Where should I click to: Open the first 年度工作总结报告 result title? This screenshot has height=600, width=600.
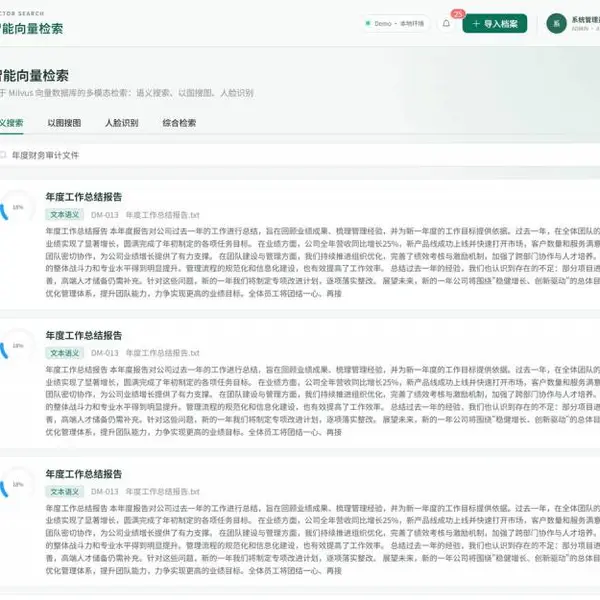pyautogui.click(x=84, y=197)
